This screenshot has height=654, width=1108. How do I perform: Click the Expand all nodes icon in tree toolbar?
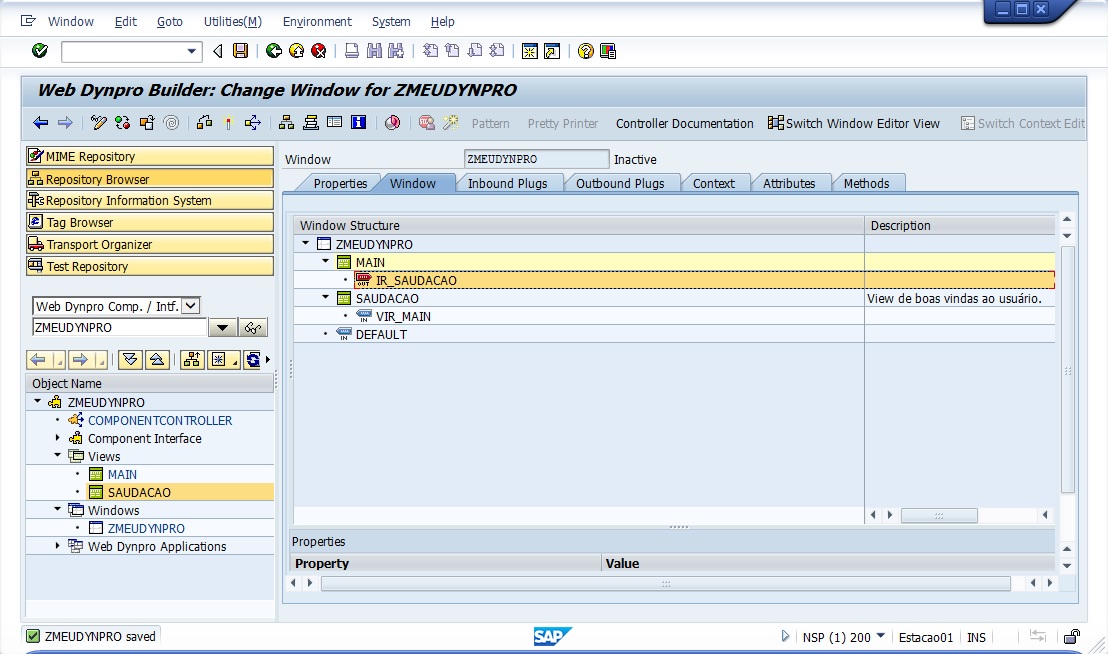[x=130, y=360]
